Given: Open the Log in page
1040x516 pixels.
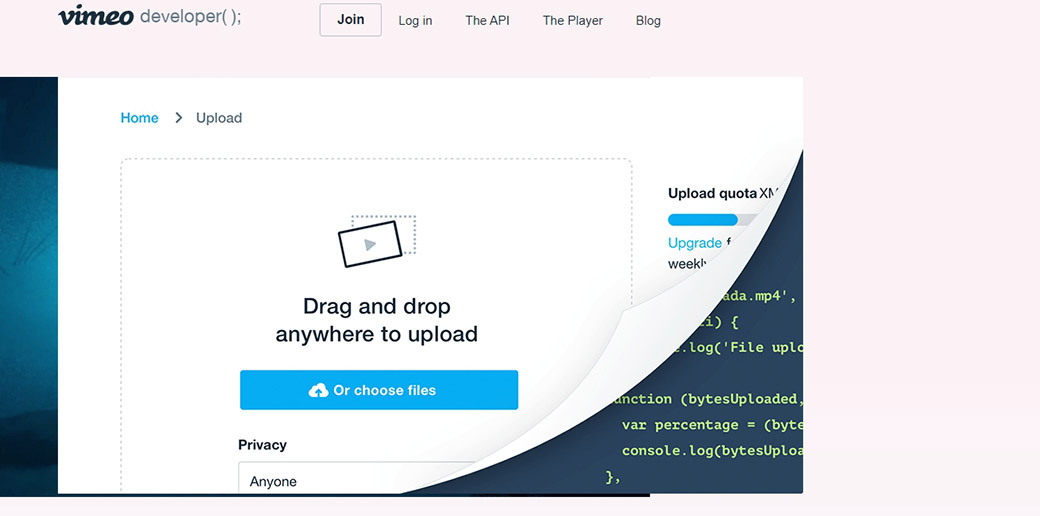Looking at the screenshot, I should [415, 20].
